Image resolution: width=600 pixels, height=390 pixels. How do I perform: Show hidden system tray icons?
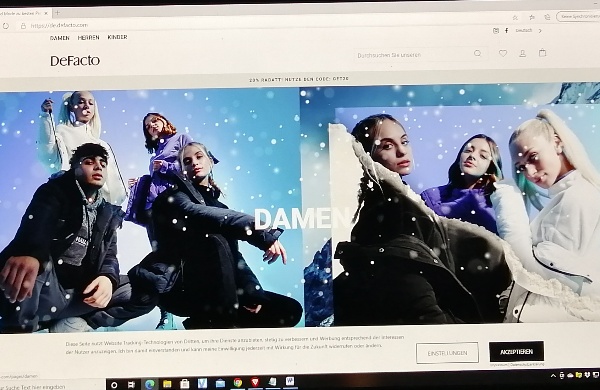pyautogui.click(x=553, y=376)
